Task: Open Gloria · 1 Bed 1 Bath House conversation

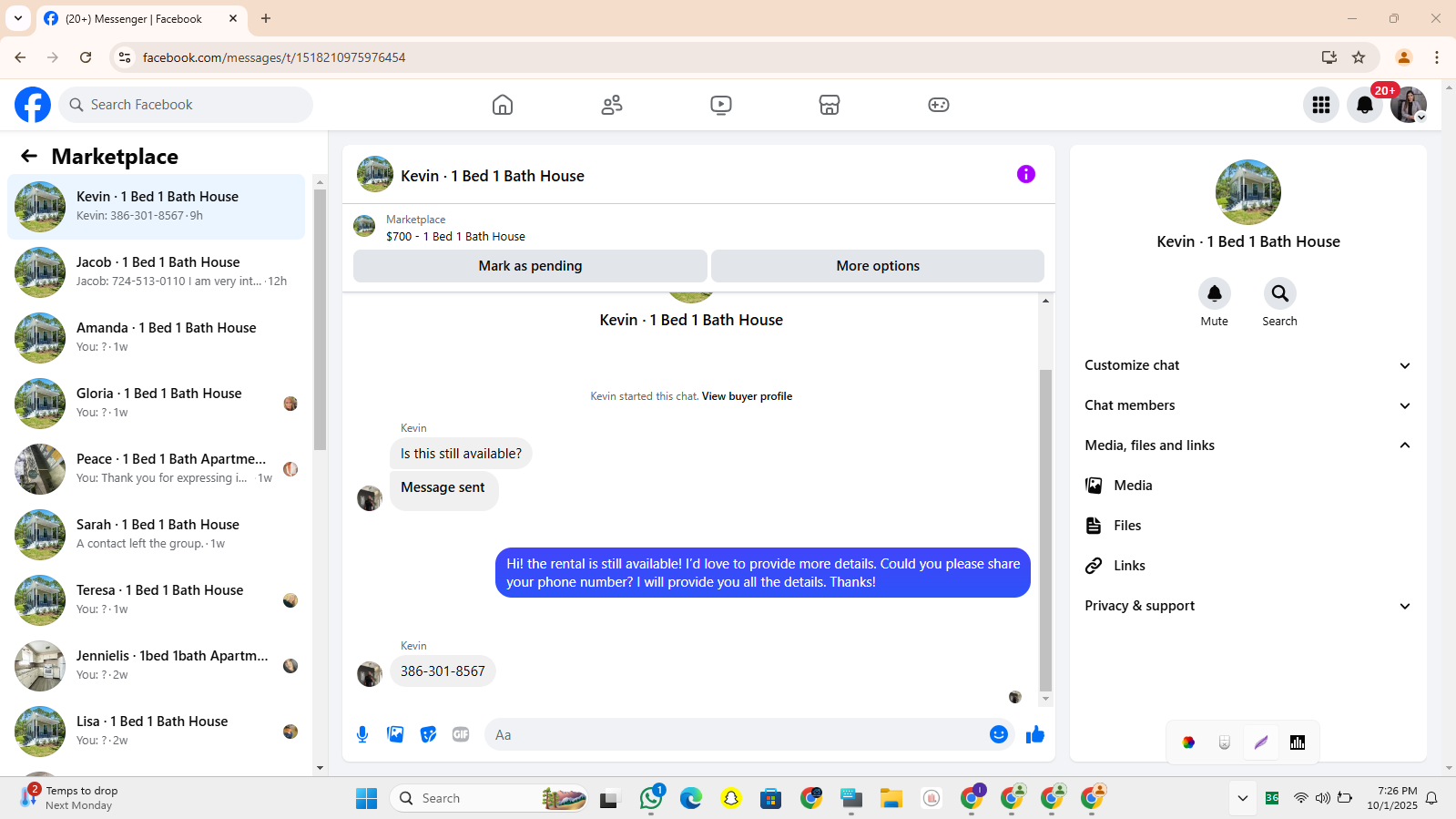Action: pyautogui.click(x=157, y=404)
